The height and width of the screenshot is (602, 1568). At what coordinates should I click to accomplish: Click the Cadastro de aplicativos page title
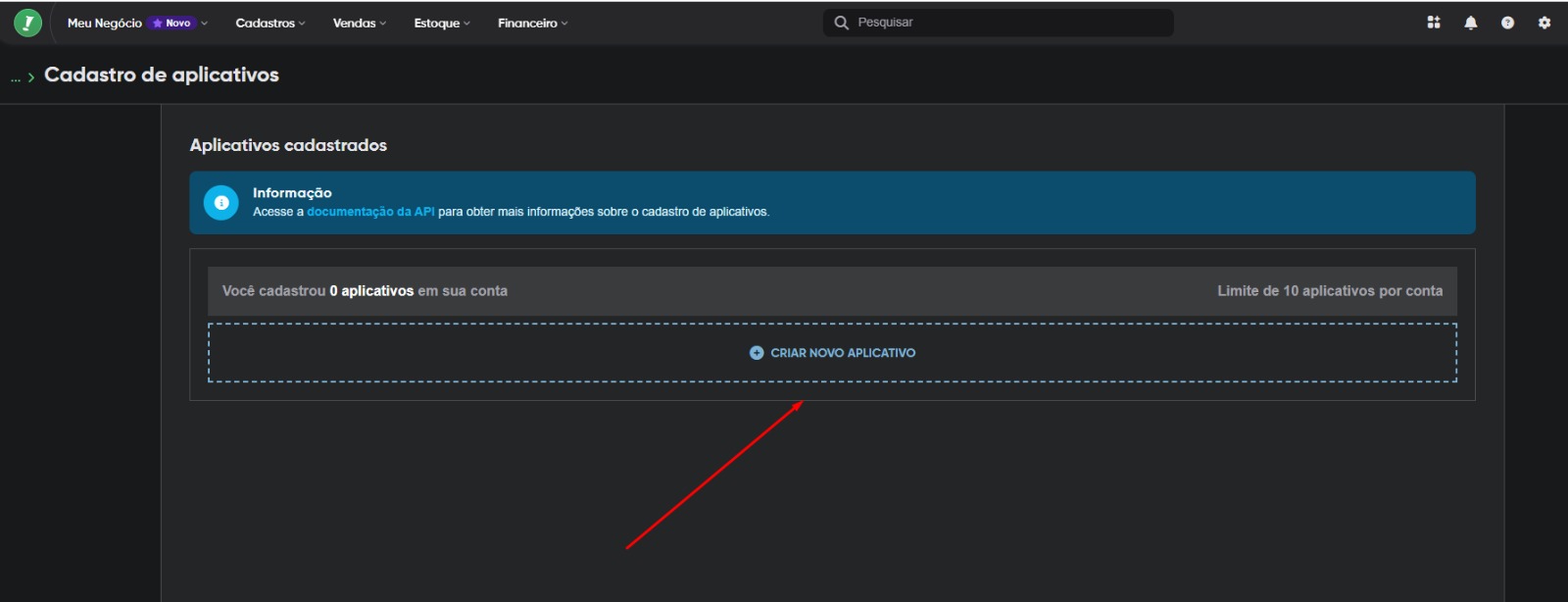click(x=162, y=75)
